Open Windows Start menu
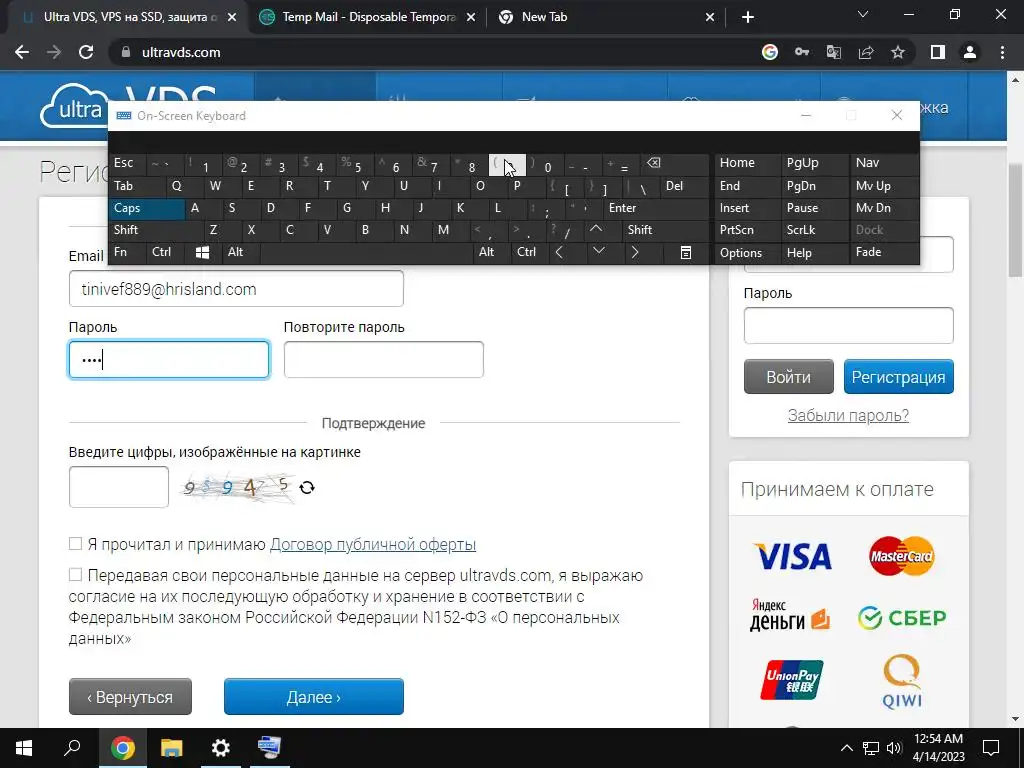1024x768 pixels. [24, 748]
